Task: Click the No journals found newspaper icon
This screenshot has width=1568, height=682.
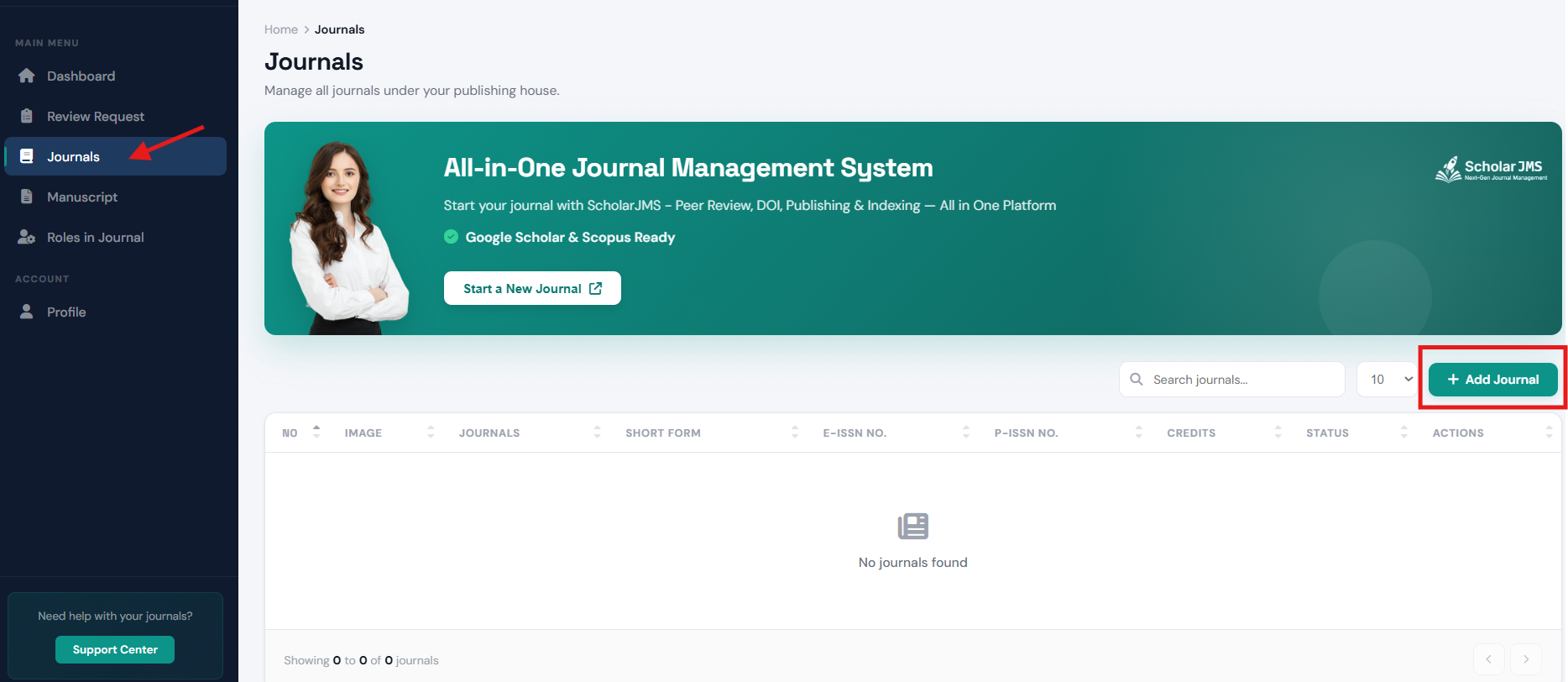Action: (913, 527)
